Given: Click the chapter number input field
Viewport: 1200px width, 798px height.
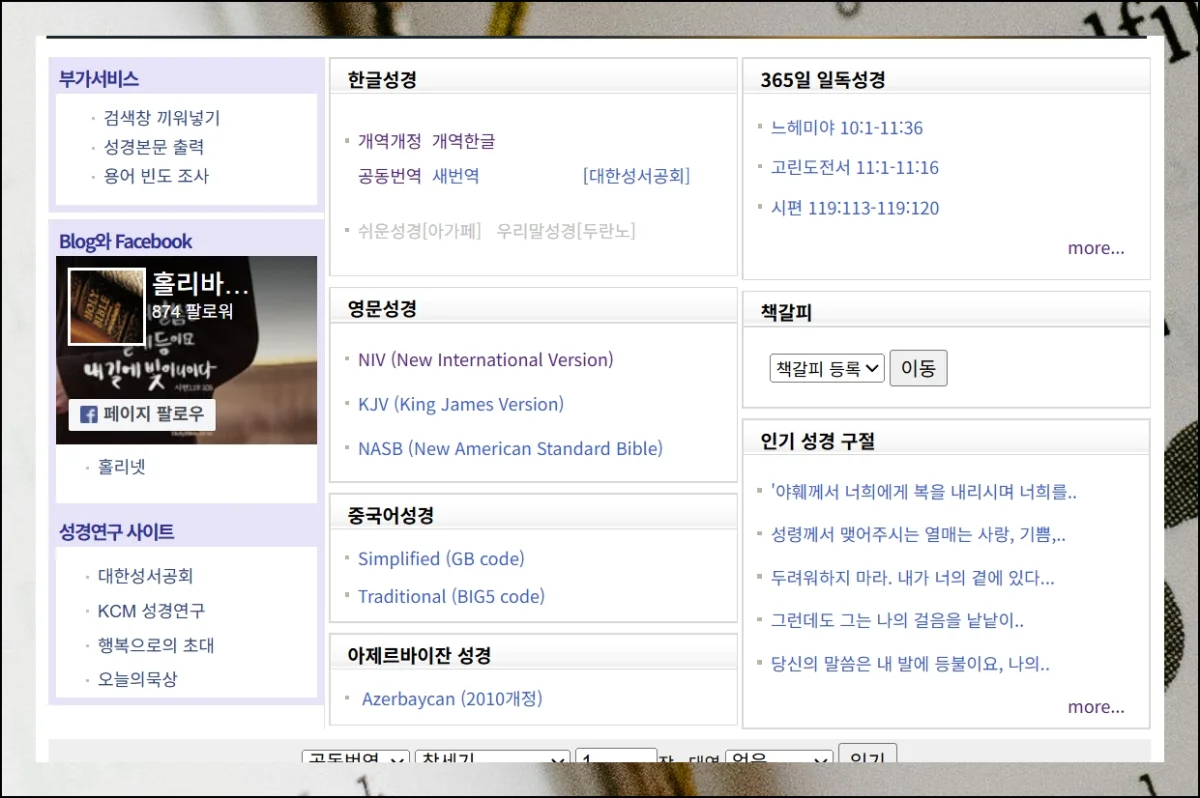Looking at the screenshot, I should pos(615,757).
